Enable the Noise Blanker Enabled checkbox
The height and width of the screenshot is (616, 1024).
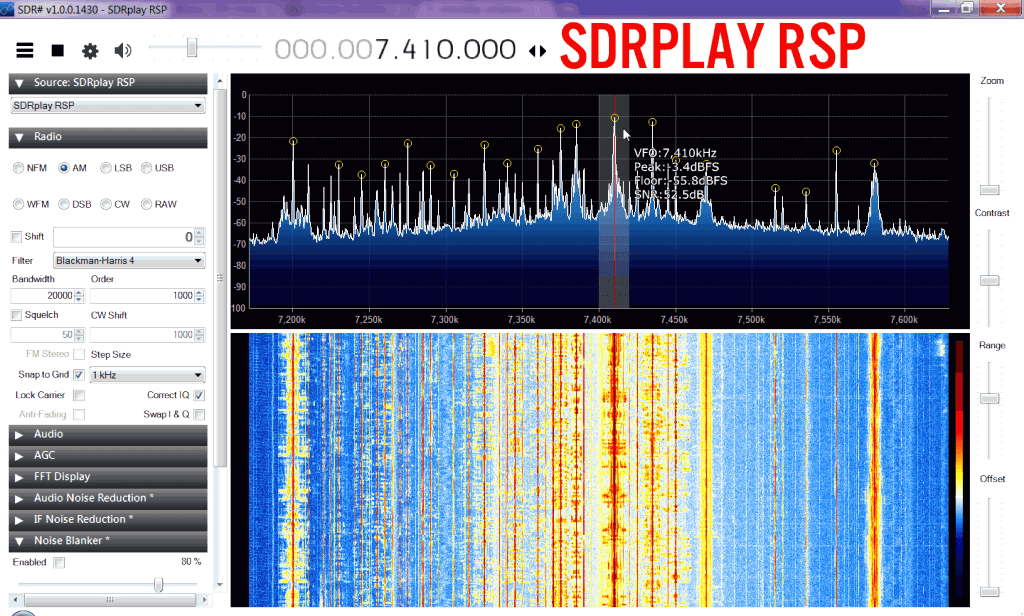coord(59,563)
